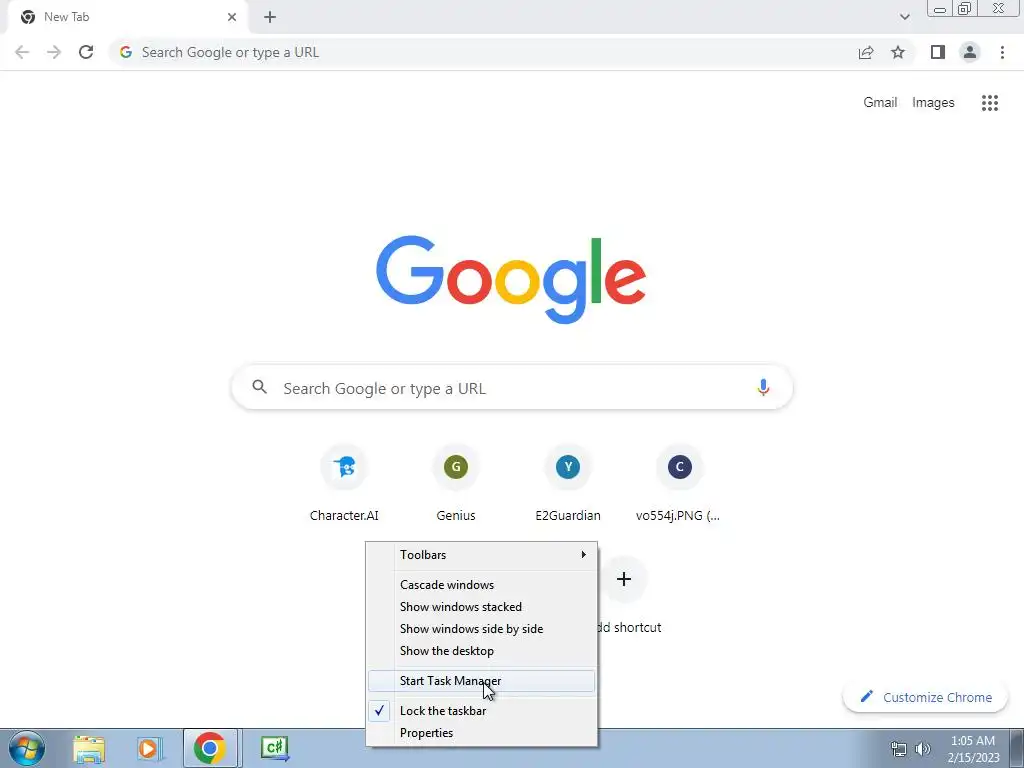Screen dimensions: 1024x768
Task: Open the Genius shortcut
Action: tap(456, 483)
